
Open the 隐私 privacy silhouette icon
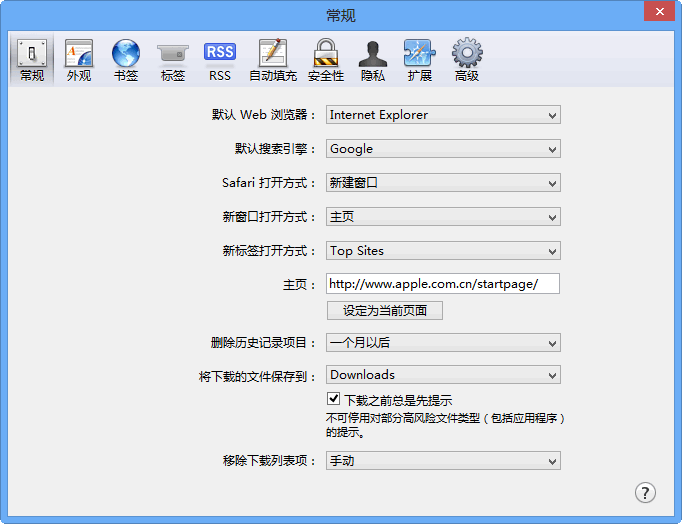tap(373, 60)
